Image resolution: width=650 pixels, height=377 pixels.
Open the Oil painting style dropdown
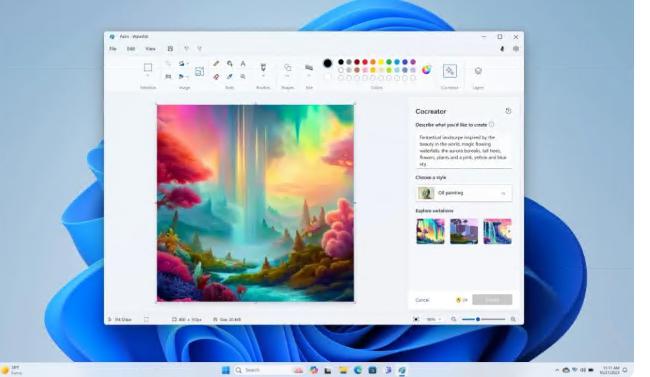click(464, 193)
